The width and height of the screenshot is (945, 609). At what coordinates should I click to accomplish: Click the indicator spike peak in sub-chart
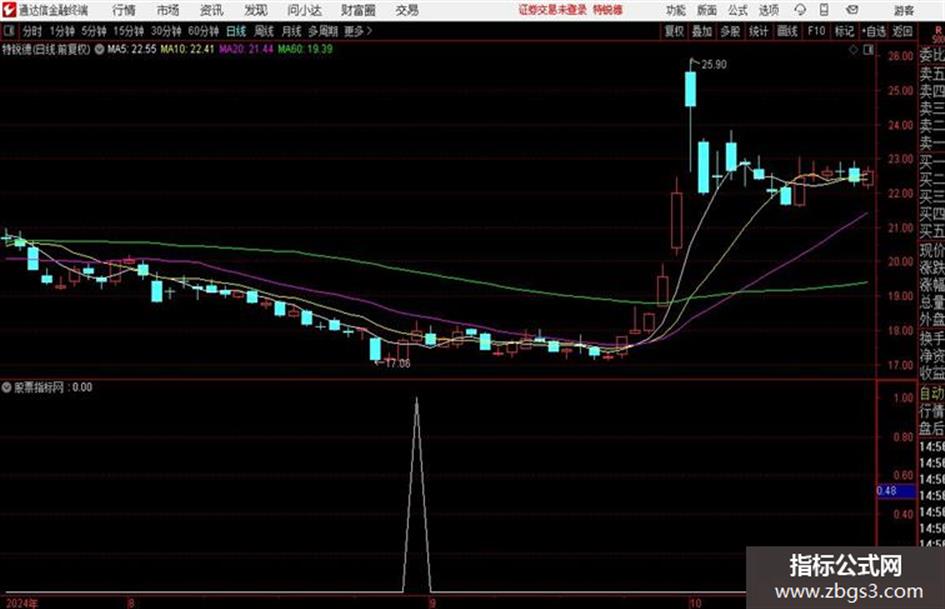coord(416,400)
